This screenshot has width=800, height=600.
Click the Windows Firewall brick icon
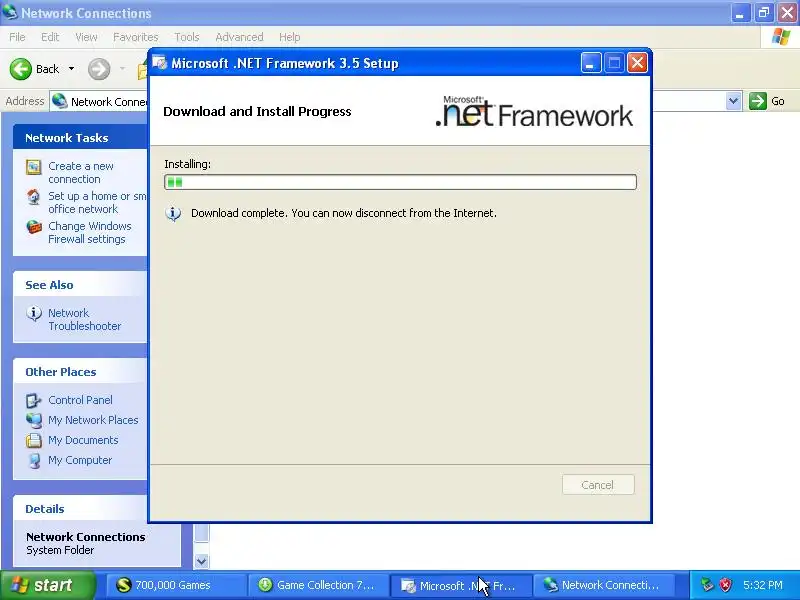coord(34,227)
